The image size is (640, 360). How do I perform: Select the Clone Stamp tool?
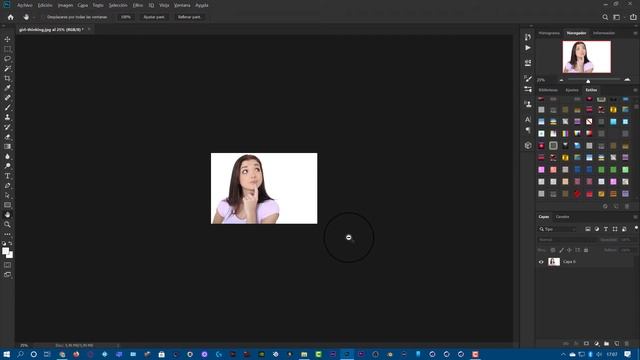coord(7,117)
